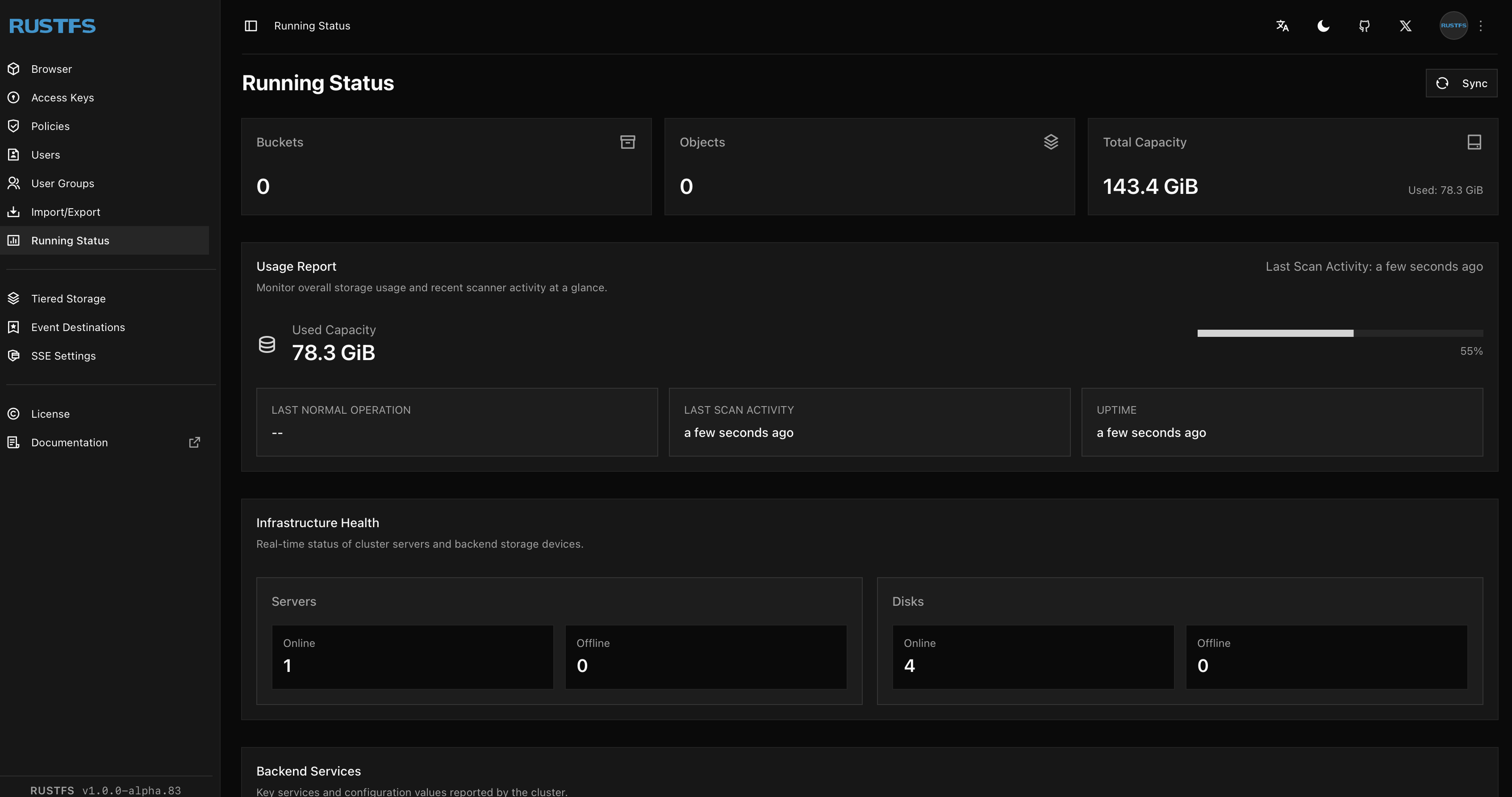Viewport: 1512px width, 797px height.
Task: Click the Sync button
Action: tap(1461, 83)
